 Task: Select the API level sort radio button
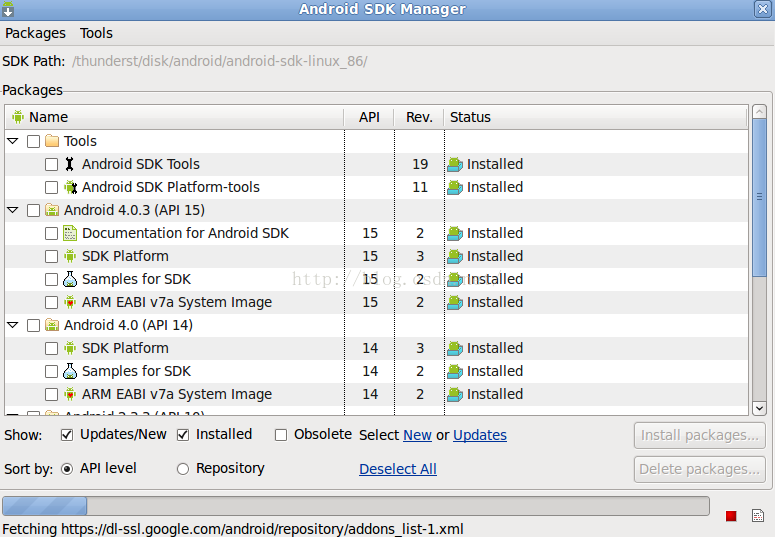67,469
